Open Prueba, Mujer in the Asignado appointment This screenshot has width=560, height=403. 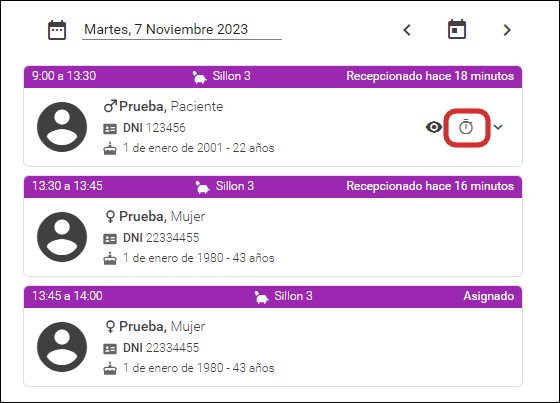(162, 327)
